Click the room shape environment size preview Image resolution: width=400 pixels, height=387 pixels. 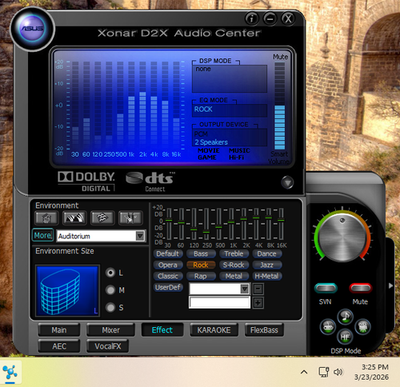tap(68, 290)
